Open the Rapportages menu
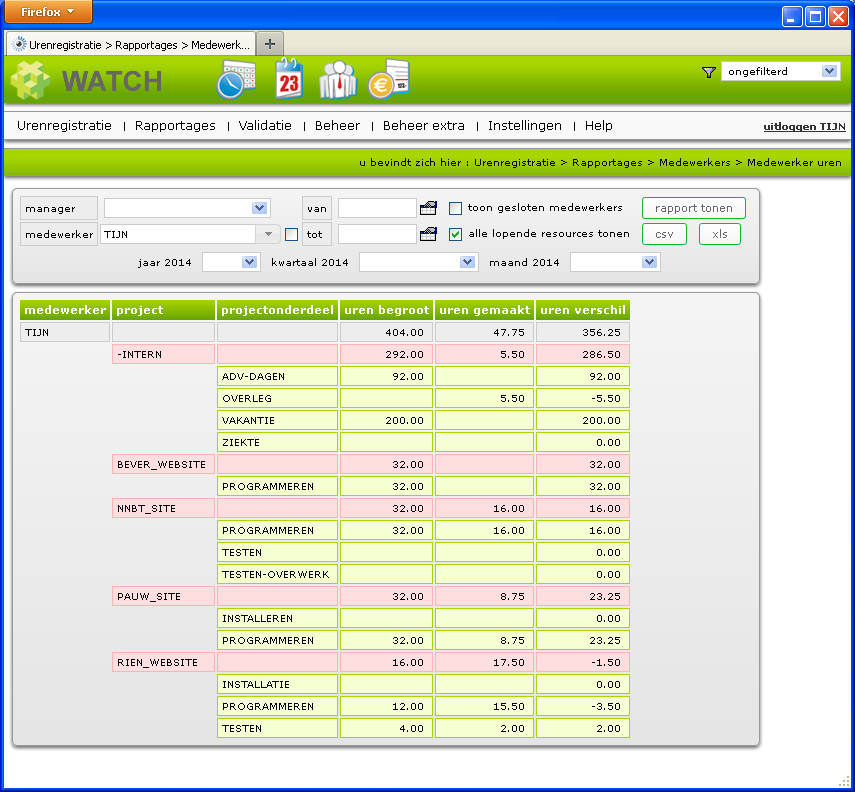The width and height of the screenshot is (855, 792). click(x=175, y=125)
